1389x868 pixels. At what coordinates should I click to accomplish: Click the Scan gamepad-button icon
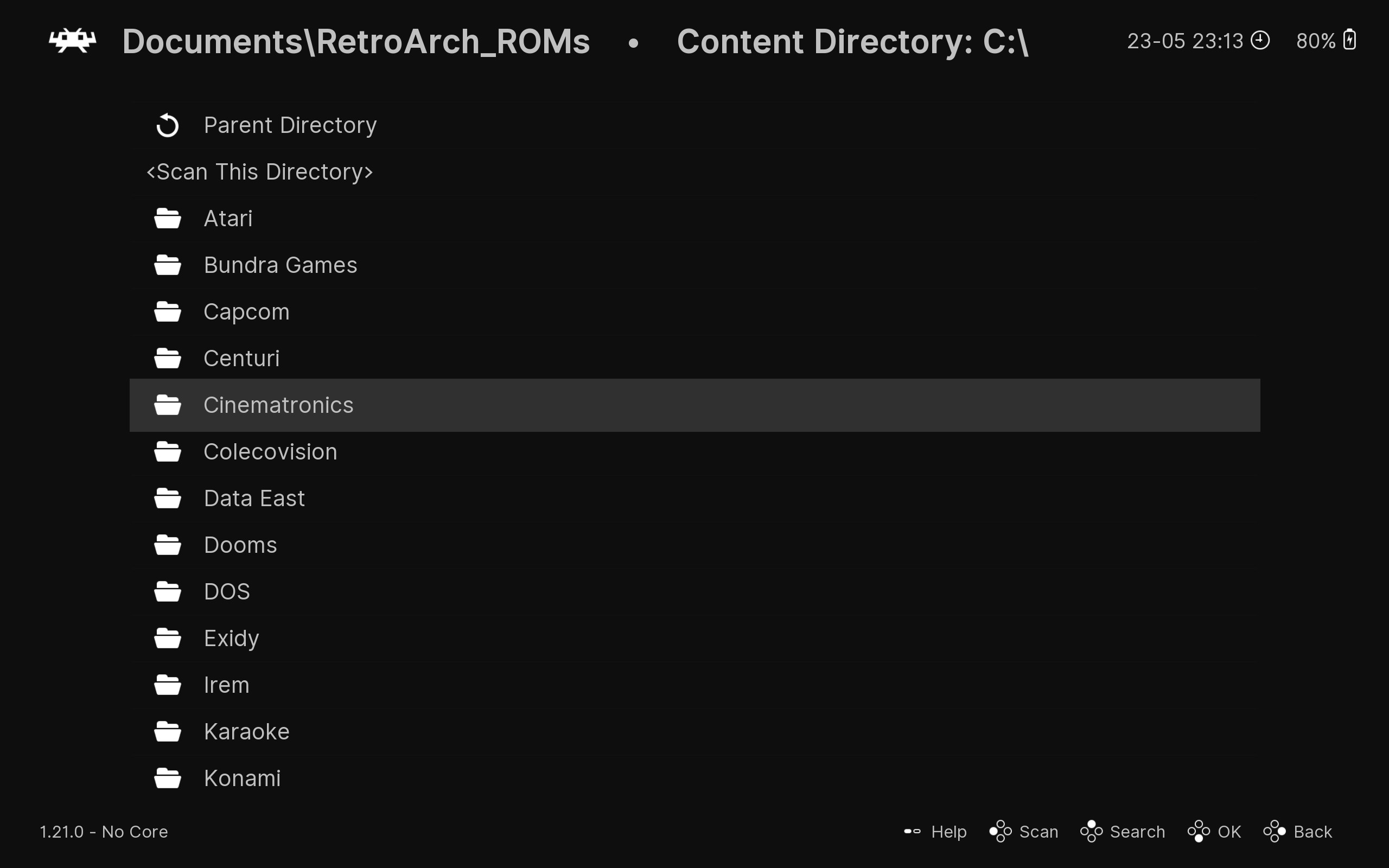coord(1001,831)
